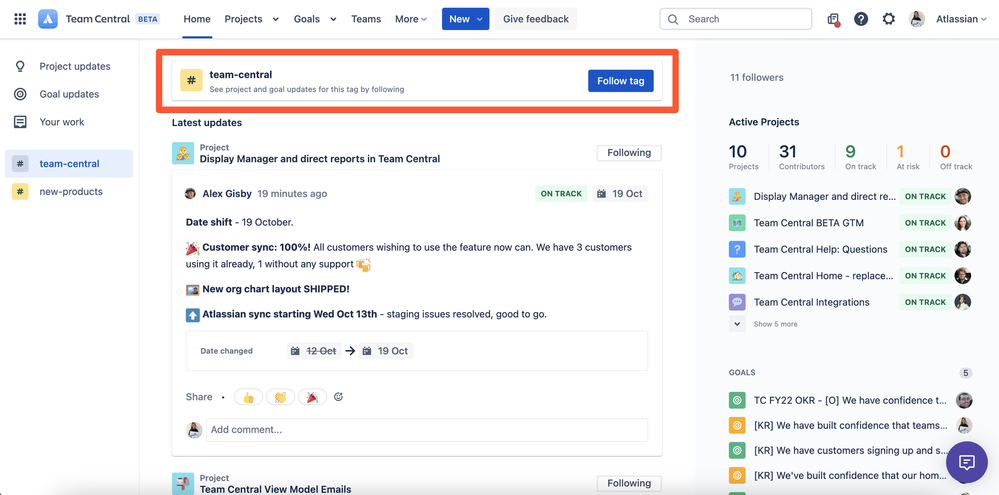This screenshot has width=999, height=495.
Task: Click the yellow hash icon in tag banner
Action: tap(191, 80)
